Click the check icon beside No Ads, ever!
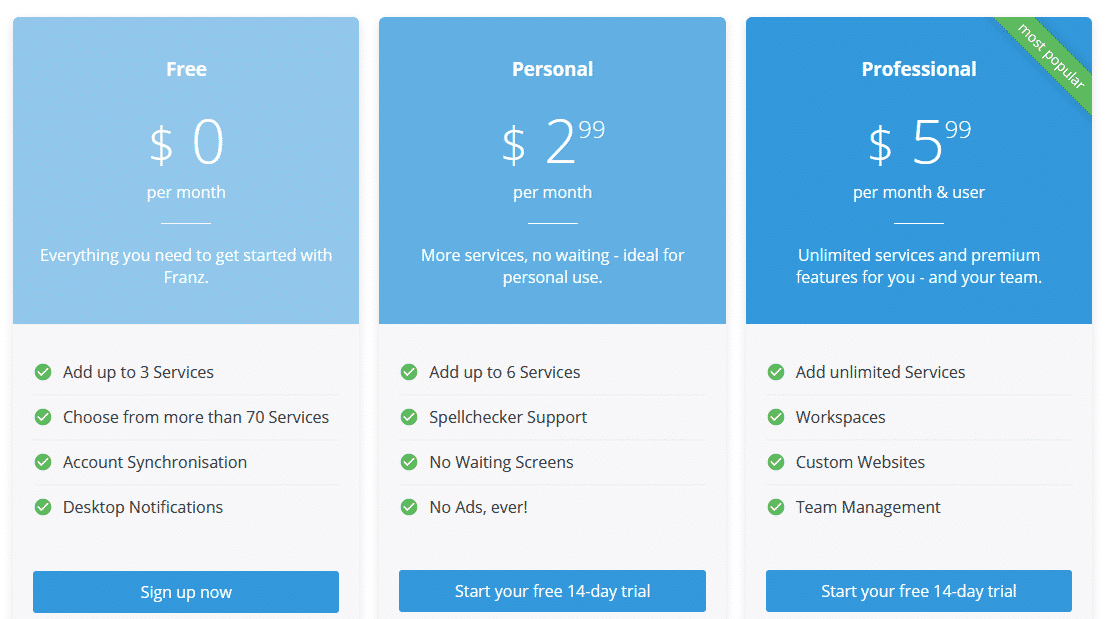The image size is (1106, 619). 409,507
